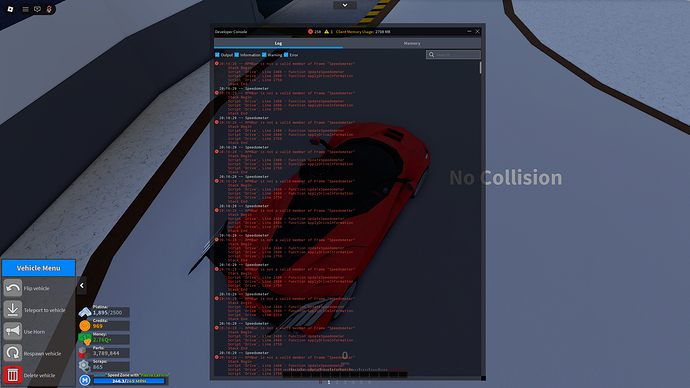Image resolution: width=690 pixels, height=388 pixels.
Task: Click the Use Horn label
Action: [34, 332]
